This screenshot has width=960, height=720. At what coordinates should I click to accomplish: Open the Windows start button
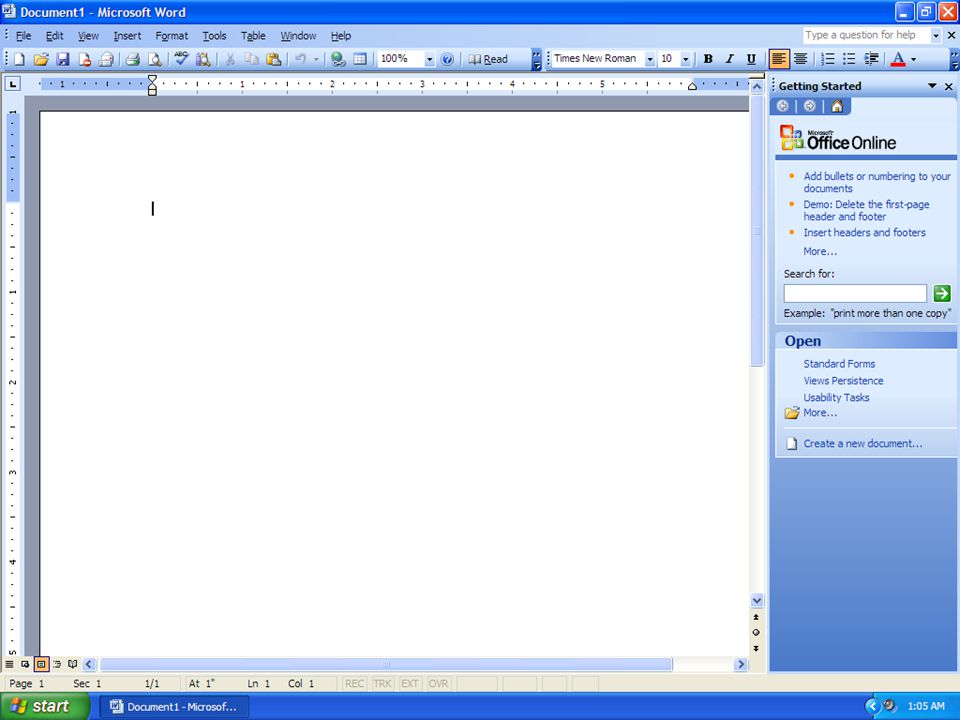[x=44, y=707]
